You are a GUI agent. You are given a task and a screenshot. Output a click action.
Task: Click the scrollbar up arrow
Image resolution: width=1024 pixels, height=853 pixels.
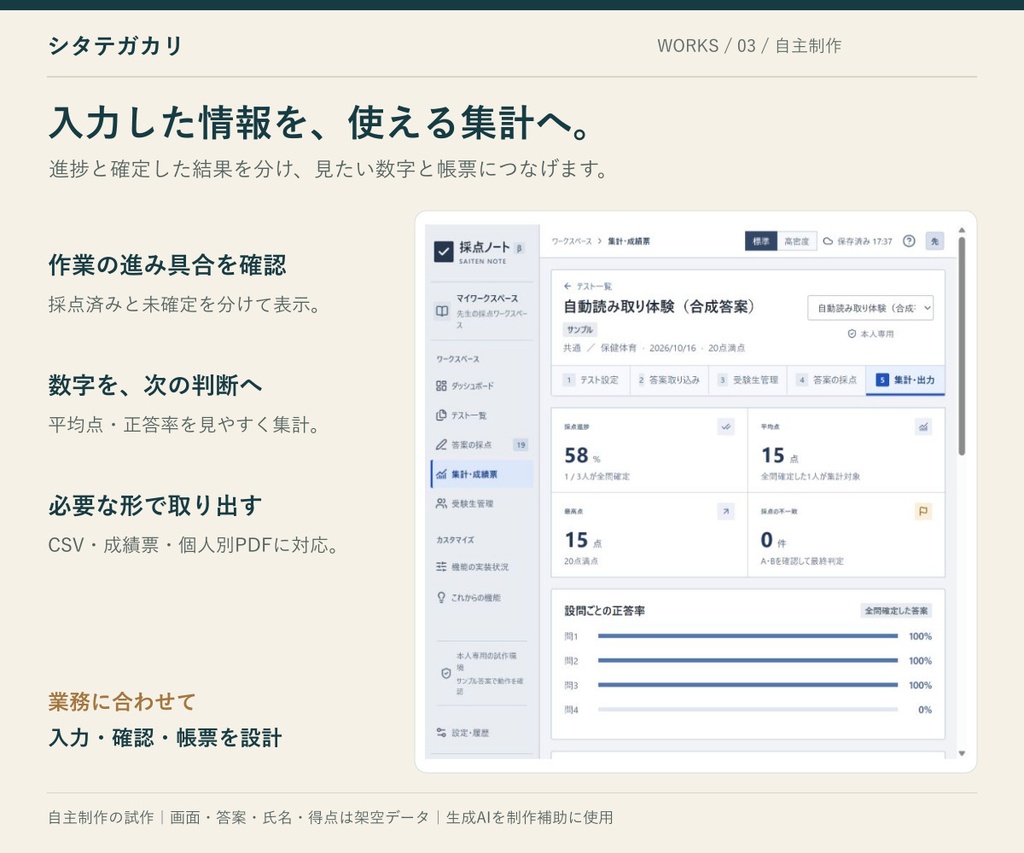pyautogui.click(x=961, y=230)
